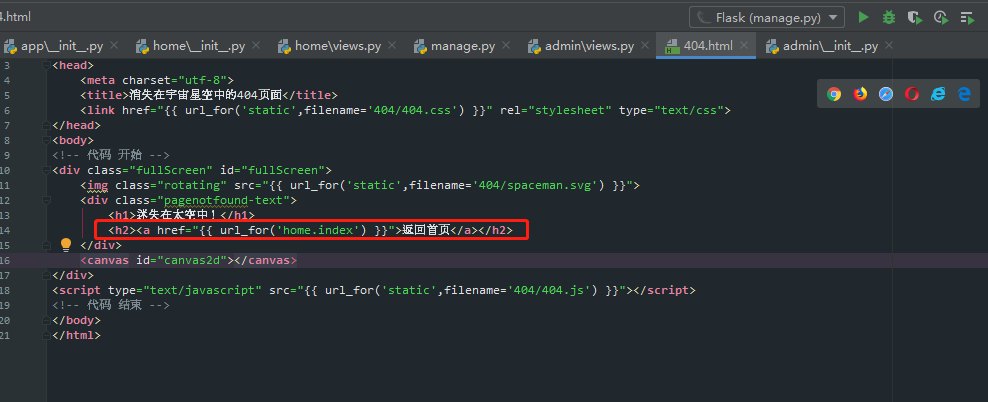
Task: Collapse the pagenotfound-text div at line 12
Action: pos(46,200)
